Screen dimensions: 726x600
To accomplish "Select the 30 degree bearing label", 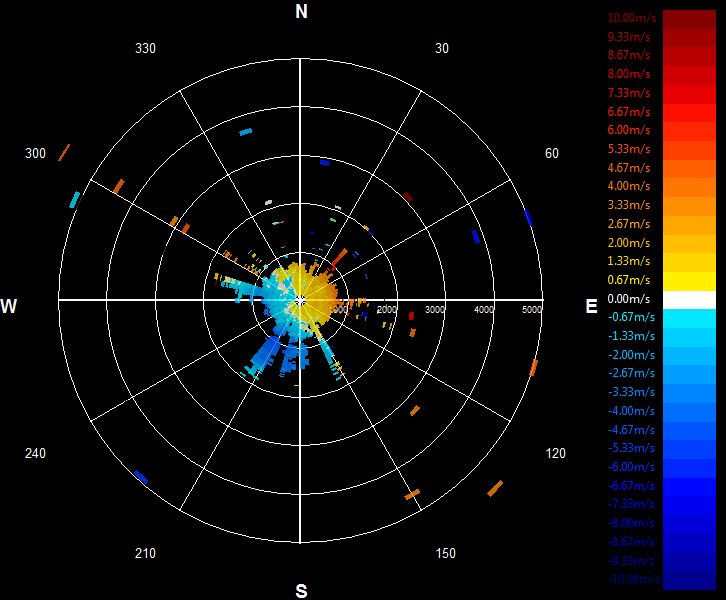I will click(442, 48).
